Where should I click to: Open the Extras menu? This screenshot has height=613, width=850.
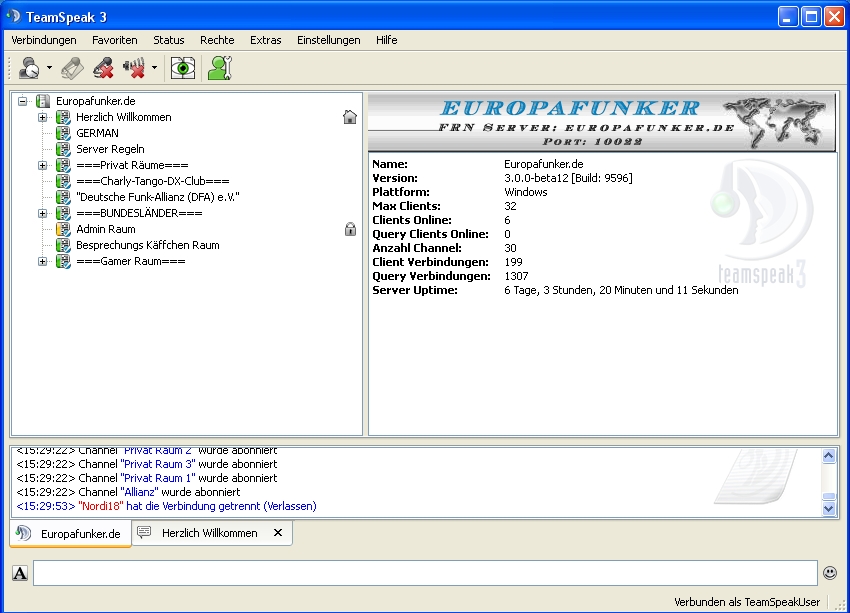pos(266,40)
